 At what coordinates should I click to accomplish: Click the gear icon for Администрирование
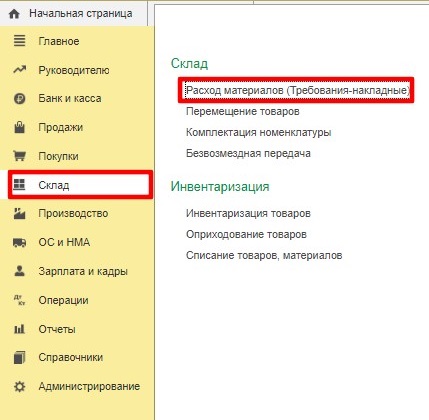click(x=19, y=387)
